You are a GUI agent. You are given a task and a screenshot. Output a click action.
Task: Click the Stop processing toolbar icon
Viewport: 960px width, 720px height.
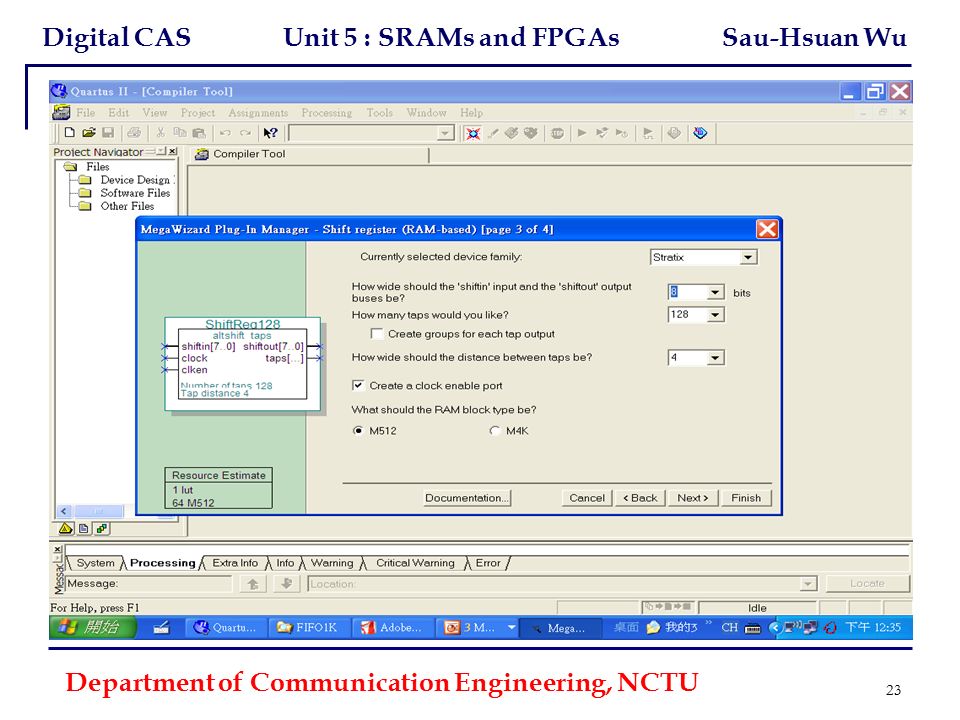pyautogui.click(x=557, y=133)
